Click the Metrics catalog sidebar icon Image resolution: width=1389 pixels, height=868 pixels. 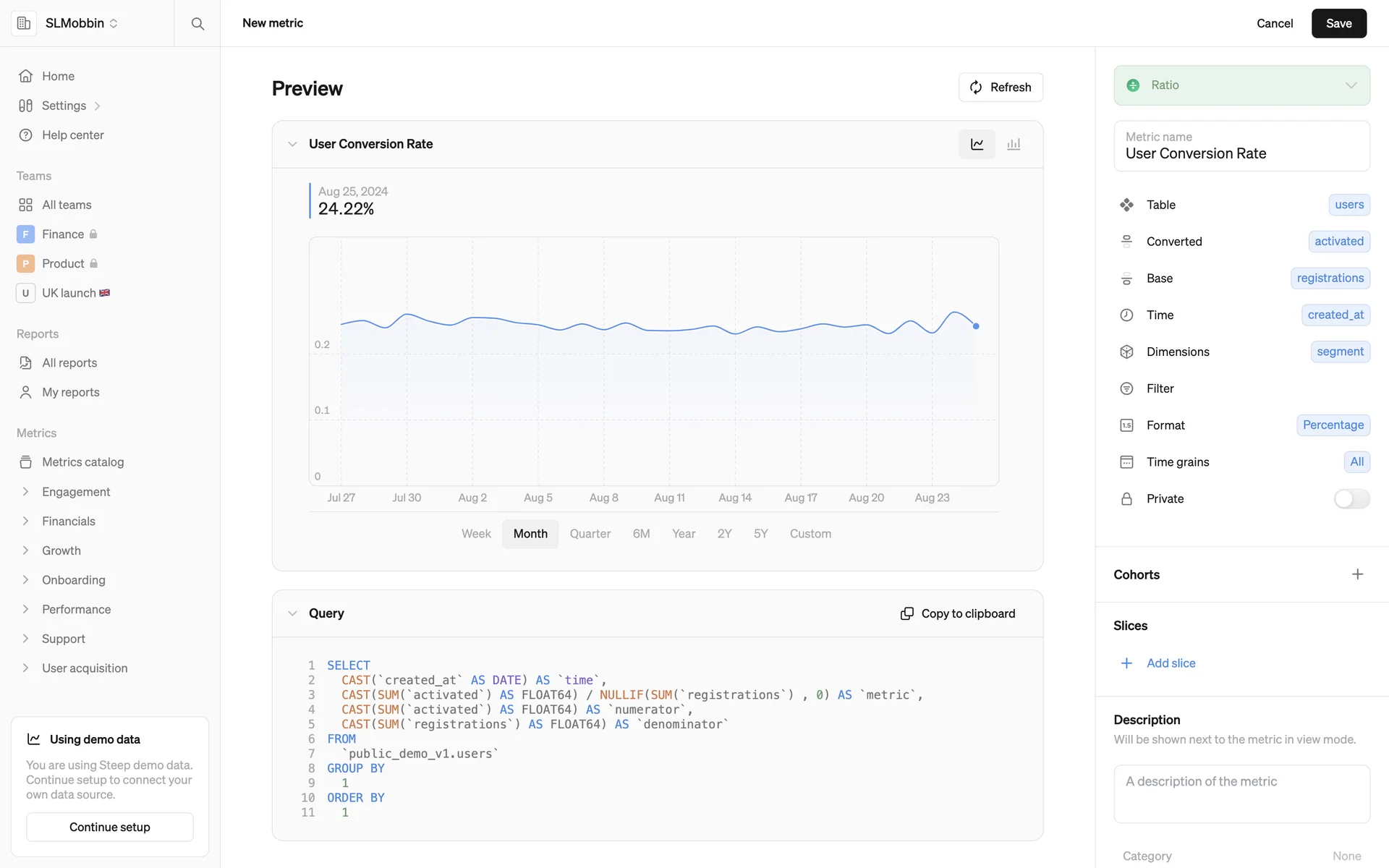pos(26,462)
